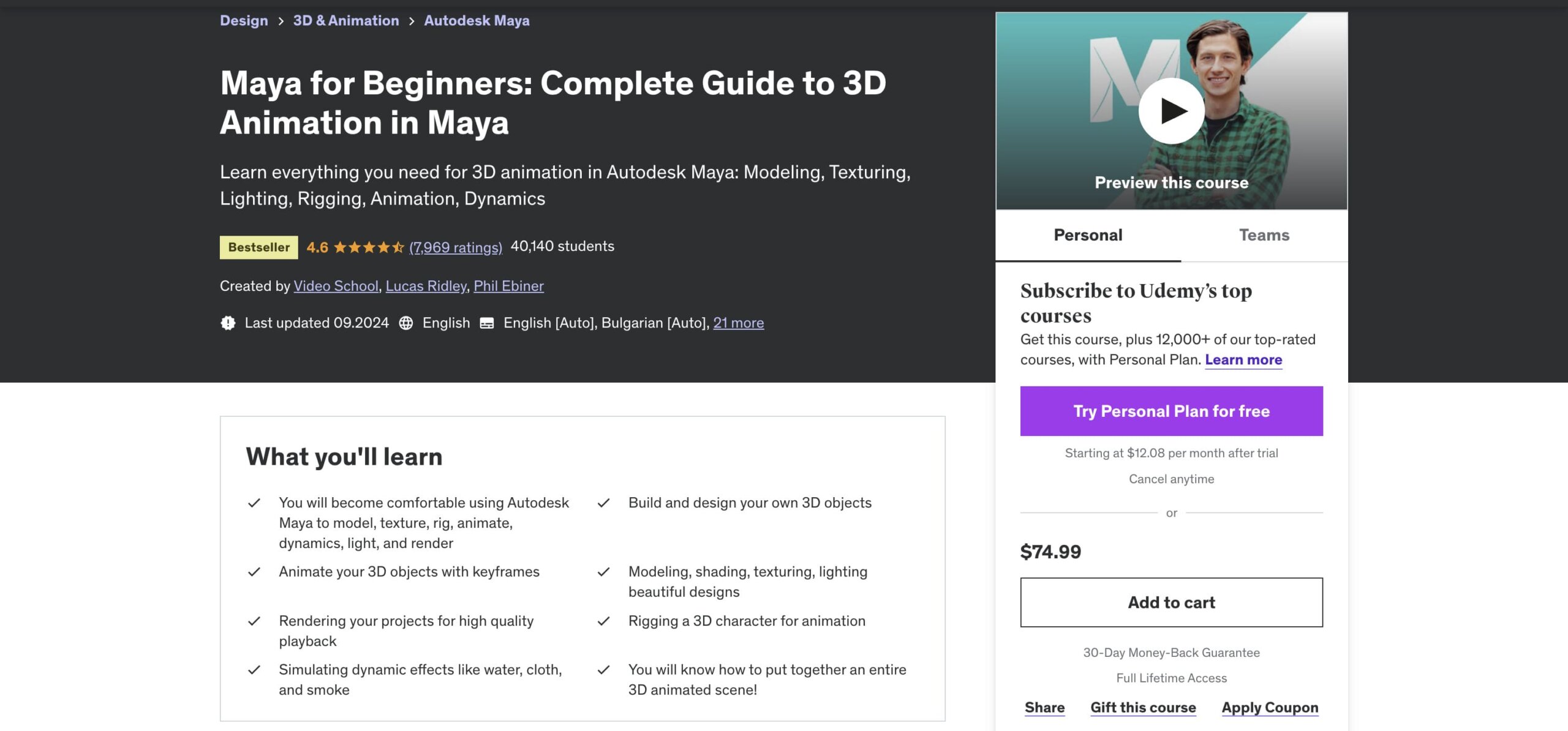Screen dimensions: 1568x731
Task: Click 'Starting at $12.08 per month' text
Action: pyautogui.click(x=1171, y=453)
